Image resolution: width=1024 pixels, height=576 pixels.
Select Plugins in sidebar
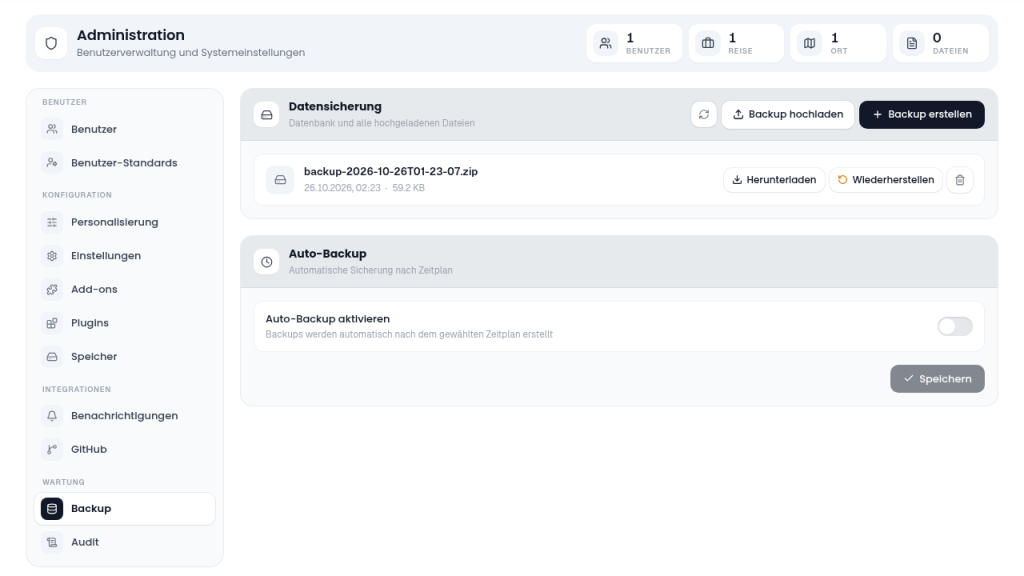125,323
